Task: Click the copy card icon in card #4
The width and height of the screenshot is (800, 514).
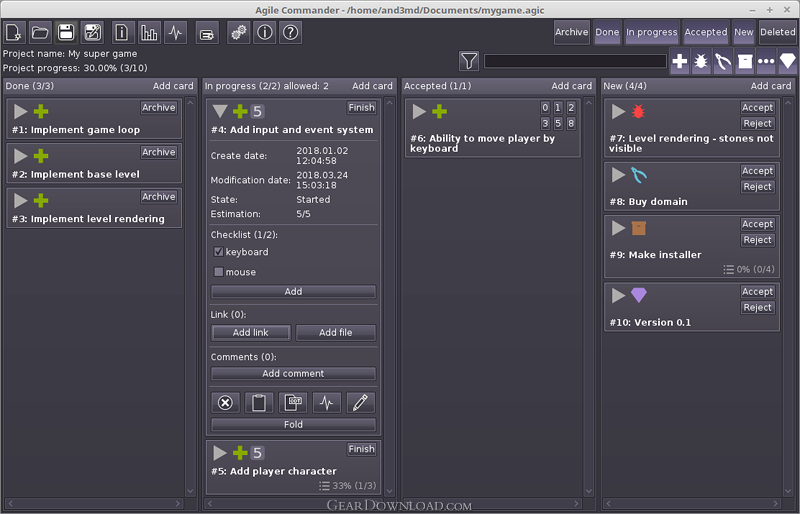Action: 293,403
